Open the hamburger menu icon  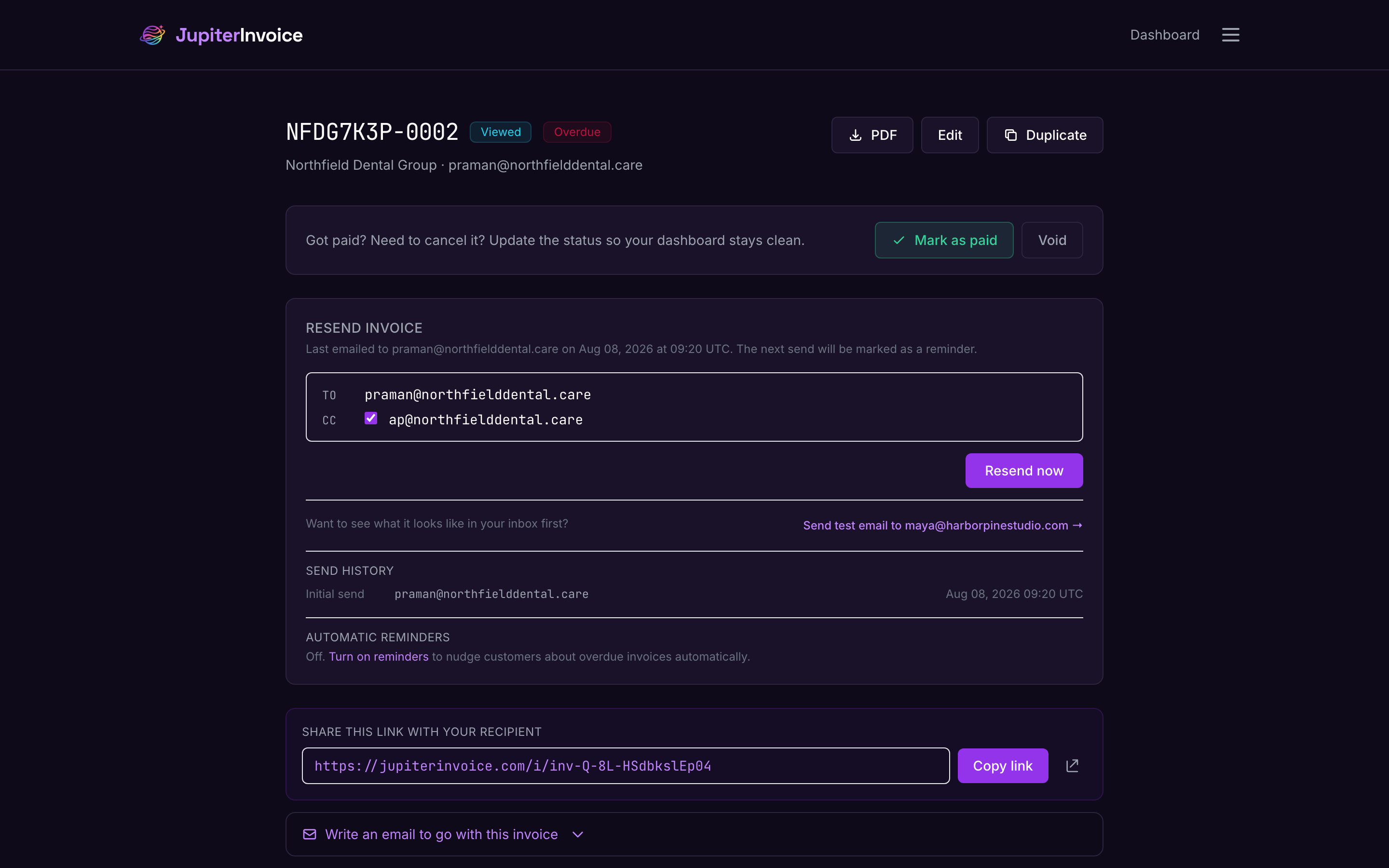1230,35
